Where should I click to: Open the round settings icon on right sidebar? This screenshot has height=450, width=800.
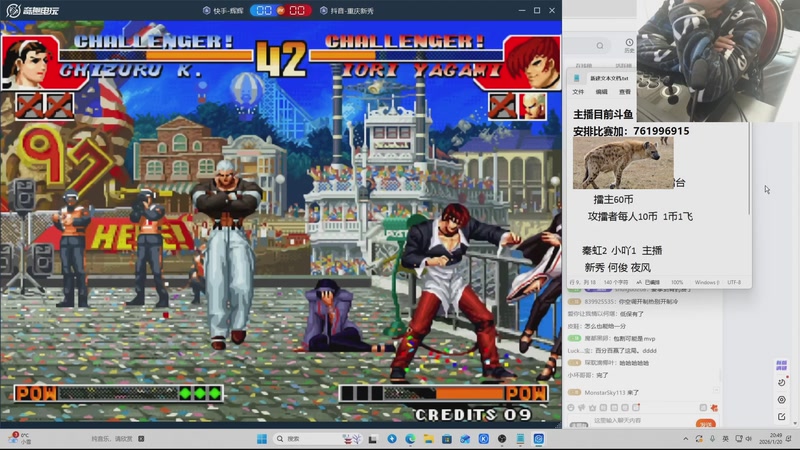(781, 400)
